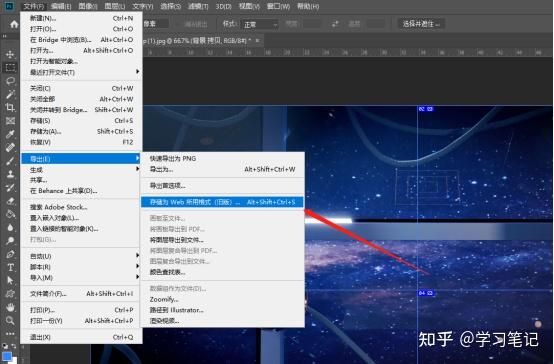The image size is (554, 364).
Task: Click the blue foreground color swatch
Action: pos(7,356)
